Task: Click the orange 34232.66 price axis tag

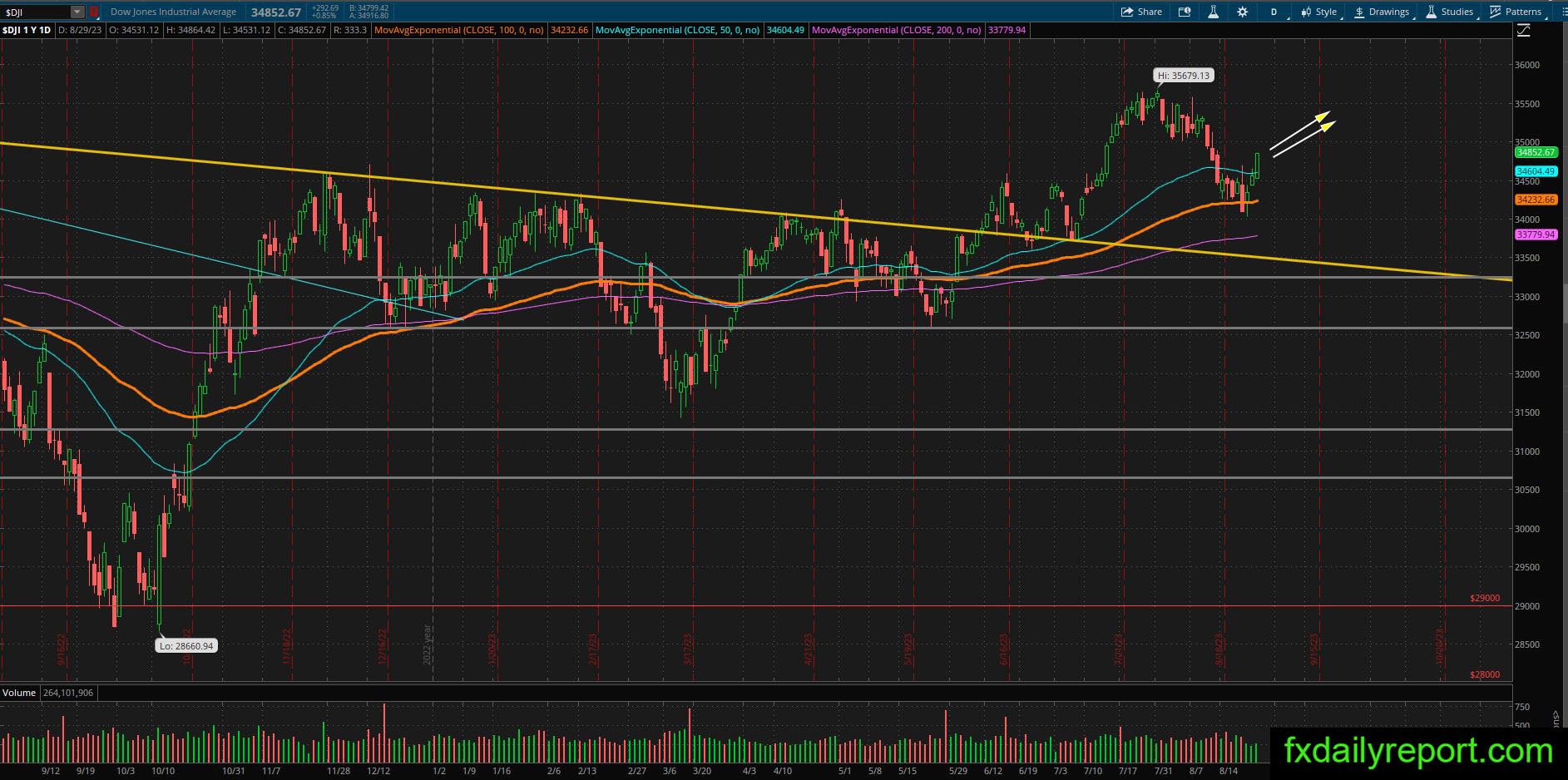Action: (1536, 200)
